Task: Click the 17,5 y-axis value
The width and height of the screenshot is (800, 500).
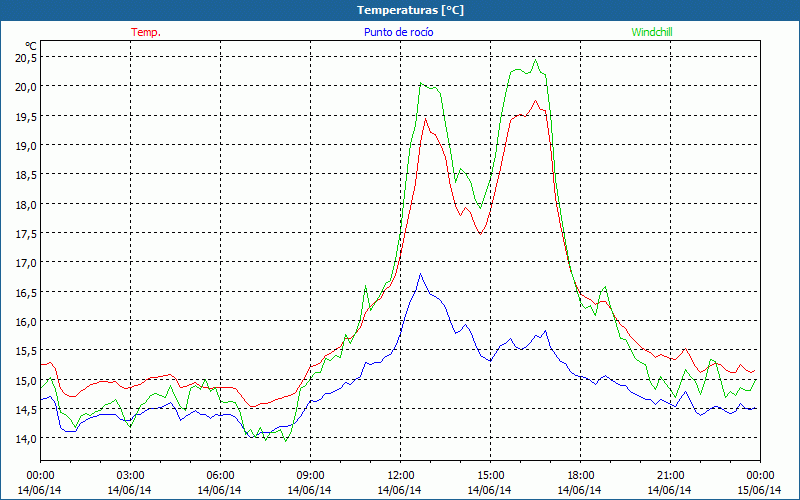Action: (25, 233)
